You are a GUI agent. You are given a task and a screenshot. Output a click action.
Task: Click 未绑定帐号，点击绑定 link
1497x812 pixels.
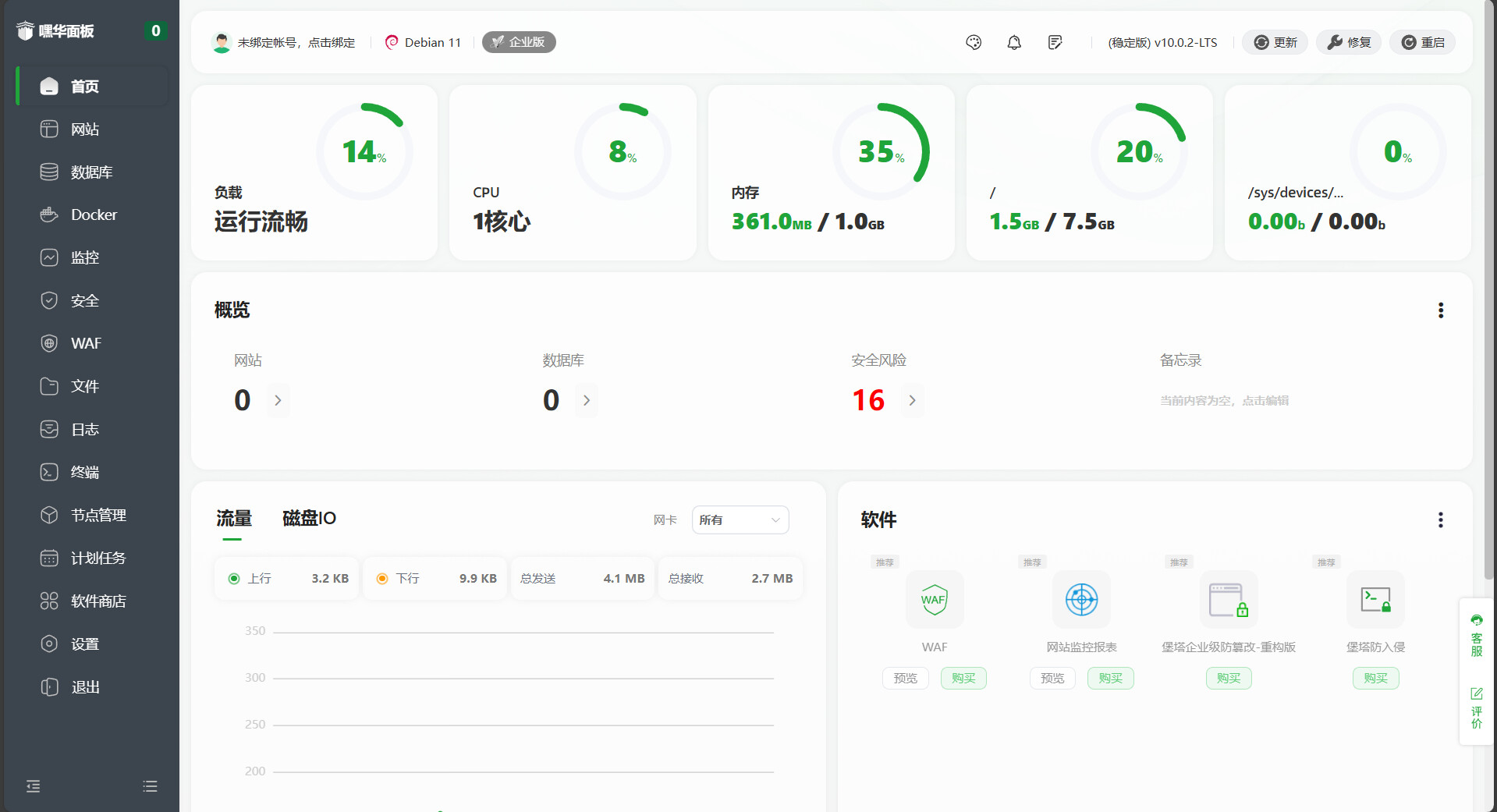(x=296, y=43)
